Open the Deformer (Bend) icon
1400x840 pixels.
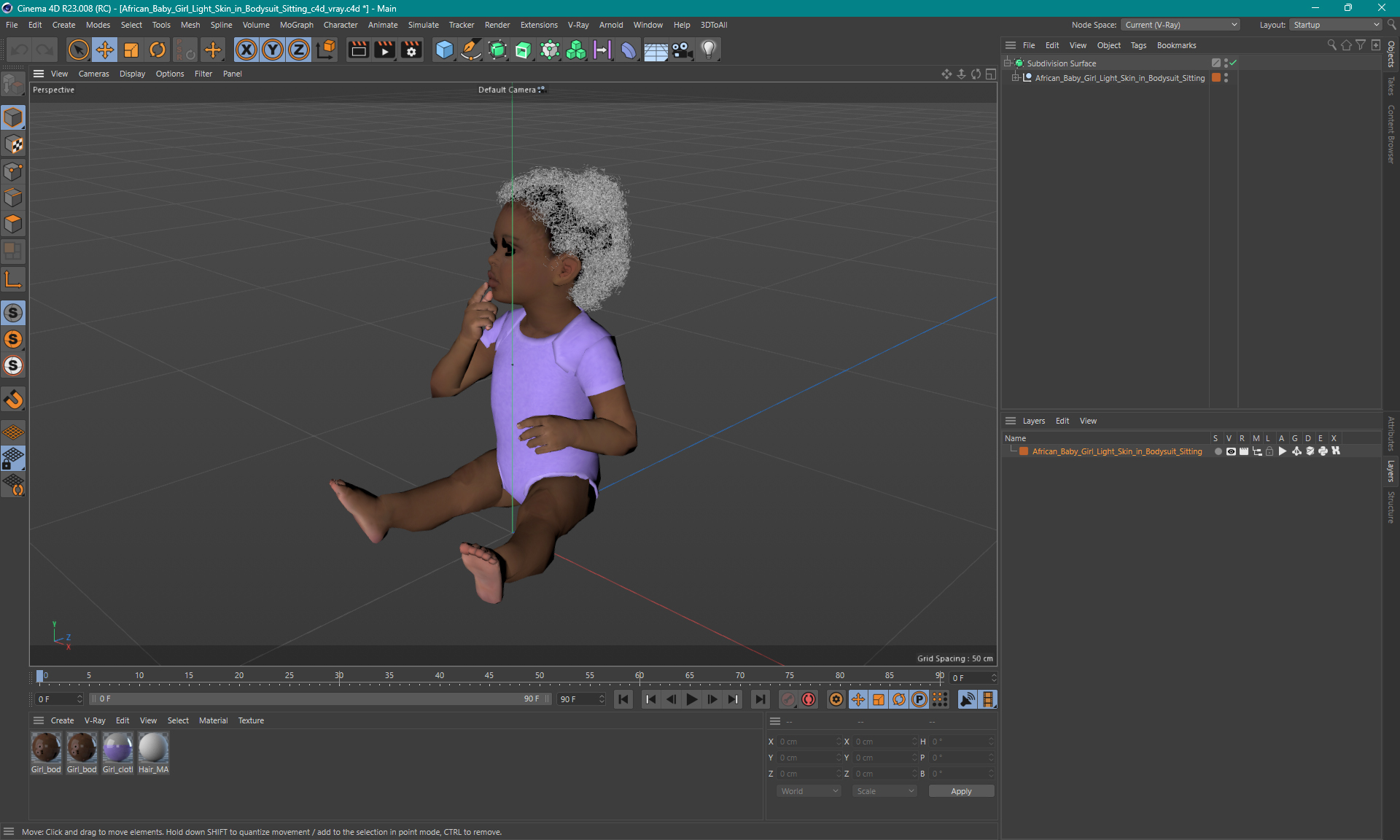tap(629, 50)
